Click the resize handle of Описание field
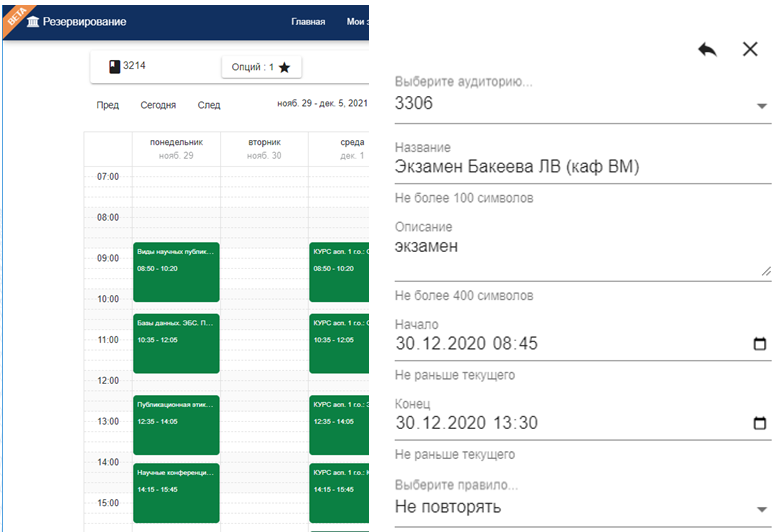The image size is (784, 532). click(x=766, y=270)
